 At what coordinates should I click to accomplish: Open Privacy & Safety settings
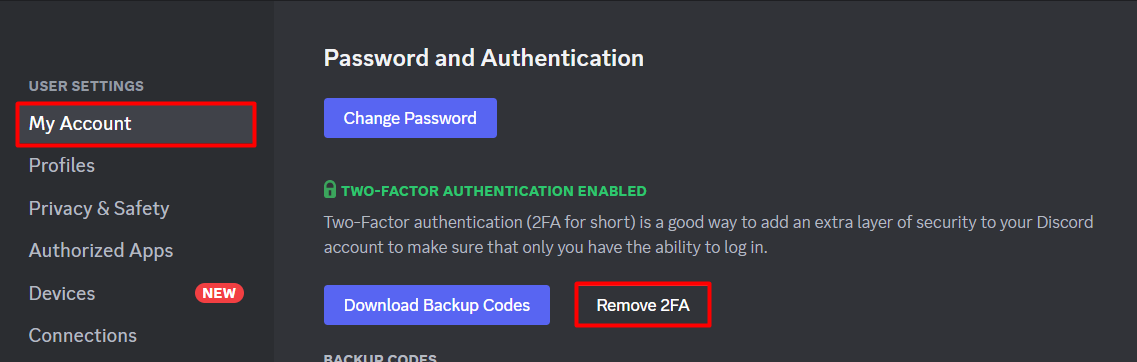[99, 208]
